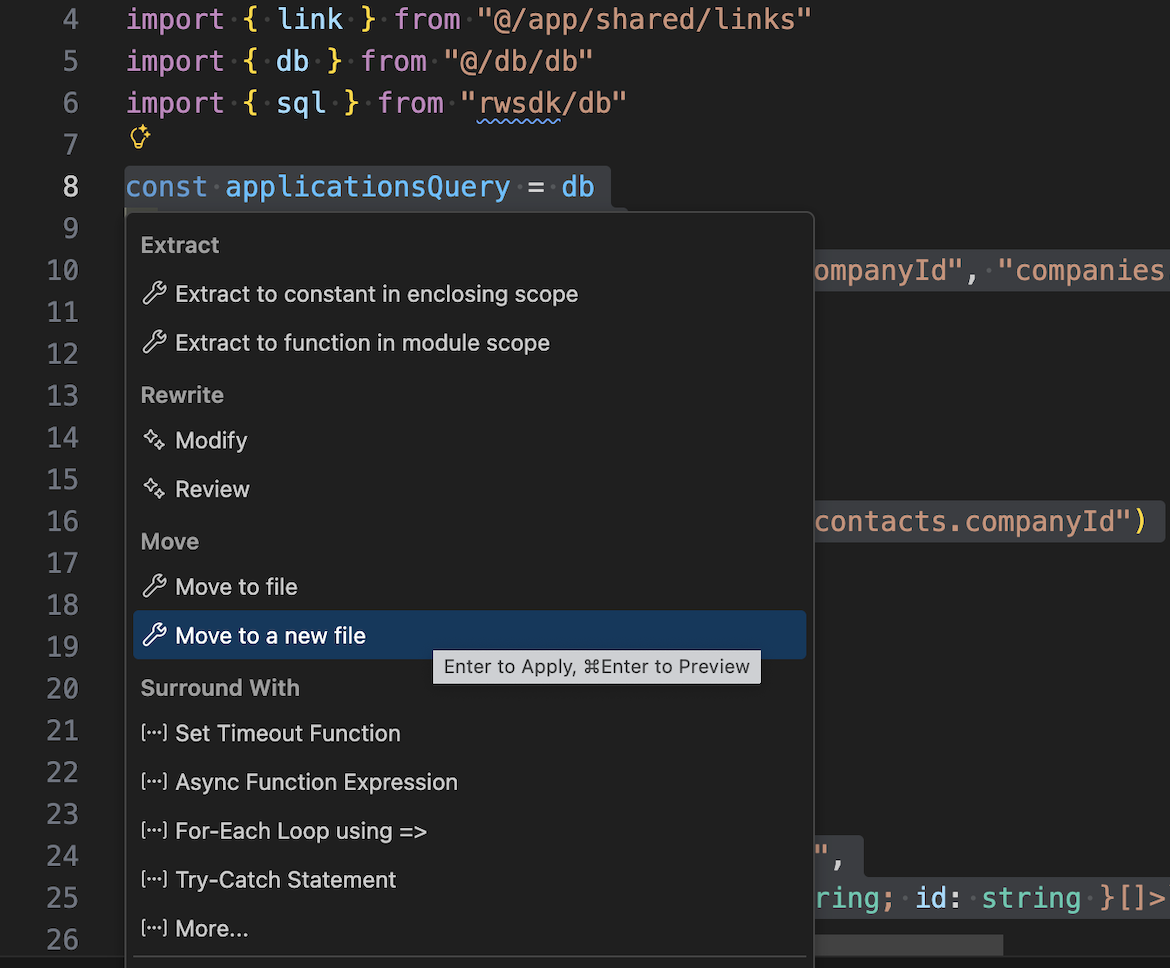The width and height of the screenshot is (1170, 968).
Task: Click the sparkle icon next to Modify
Action: coord(152,439)
